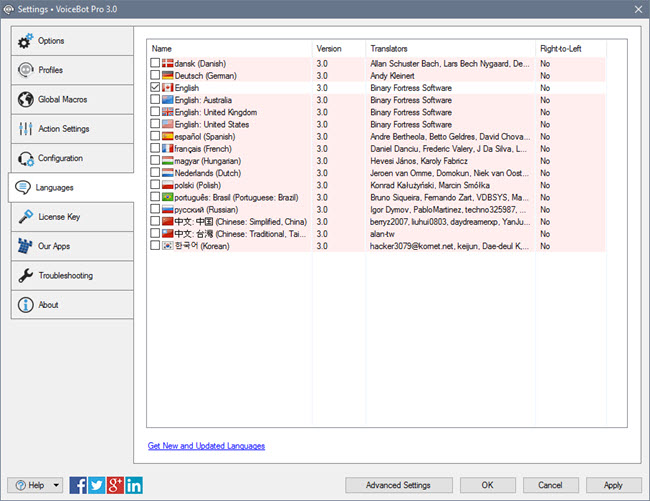Open the Action Settings tab
Screen dimensions: 650x501
(70, 129)
